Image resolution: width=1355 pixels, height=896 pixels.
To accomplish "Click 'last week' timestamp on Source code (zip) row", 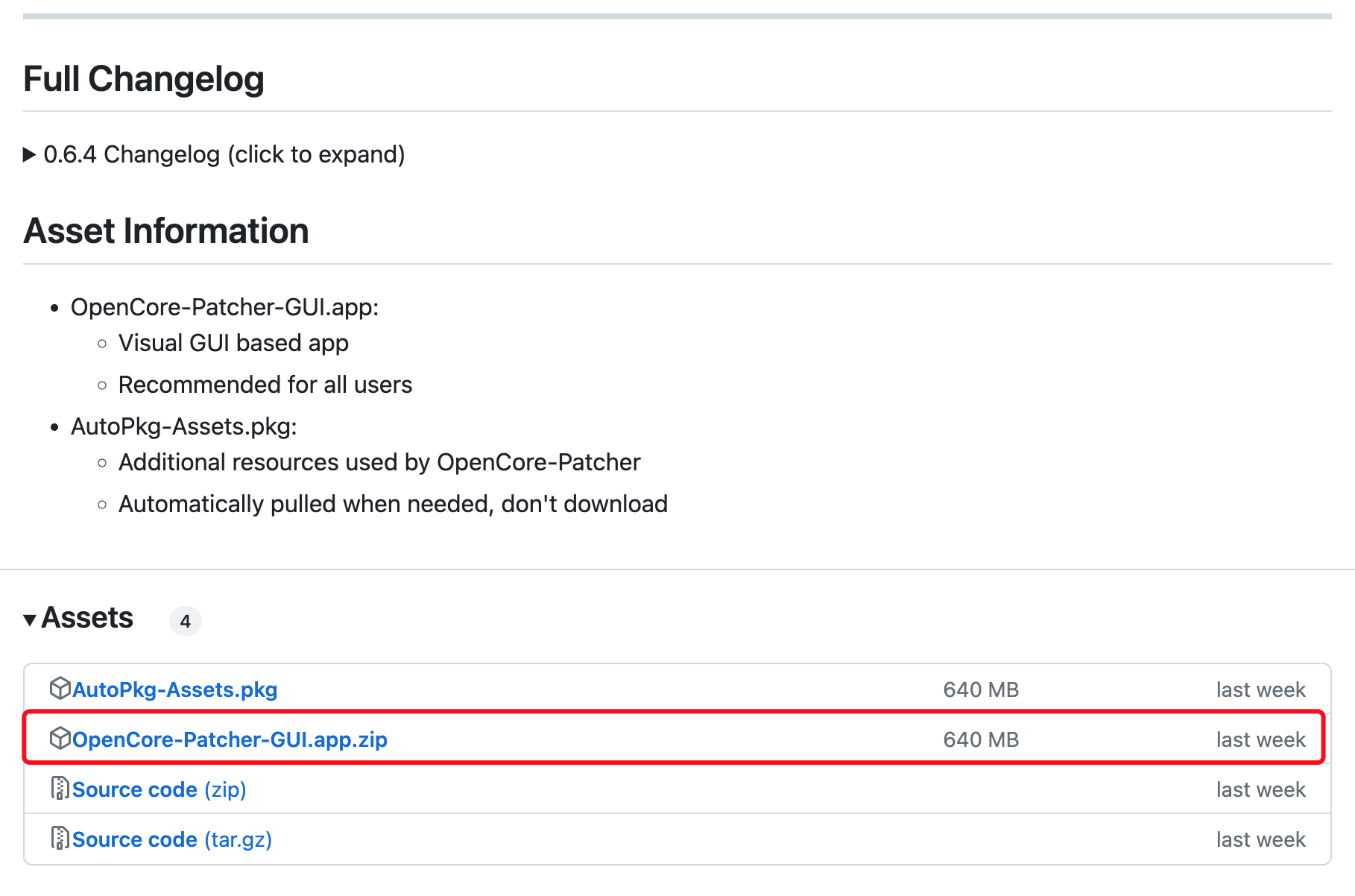I will (x=1260, y=789).
